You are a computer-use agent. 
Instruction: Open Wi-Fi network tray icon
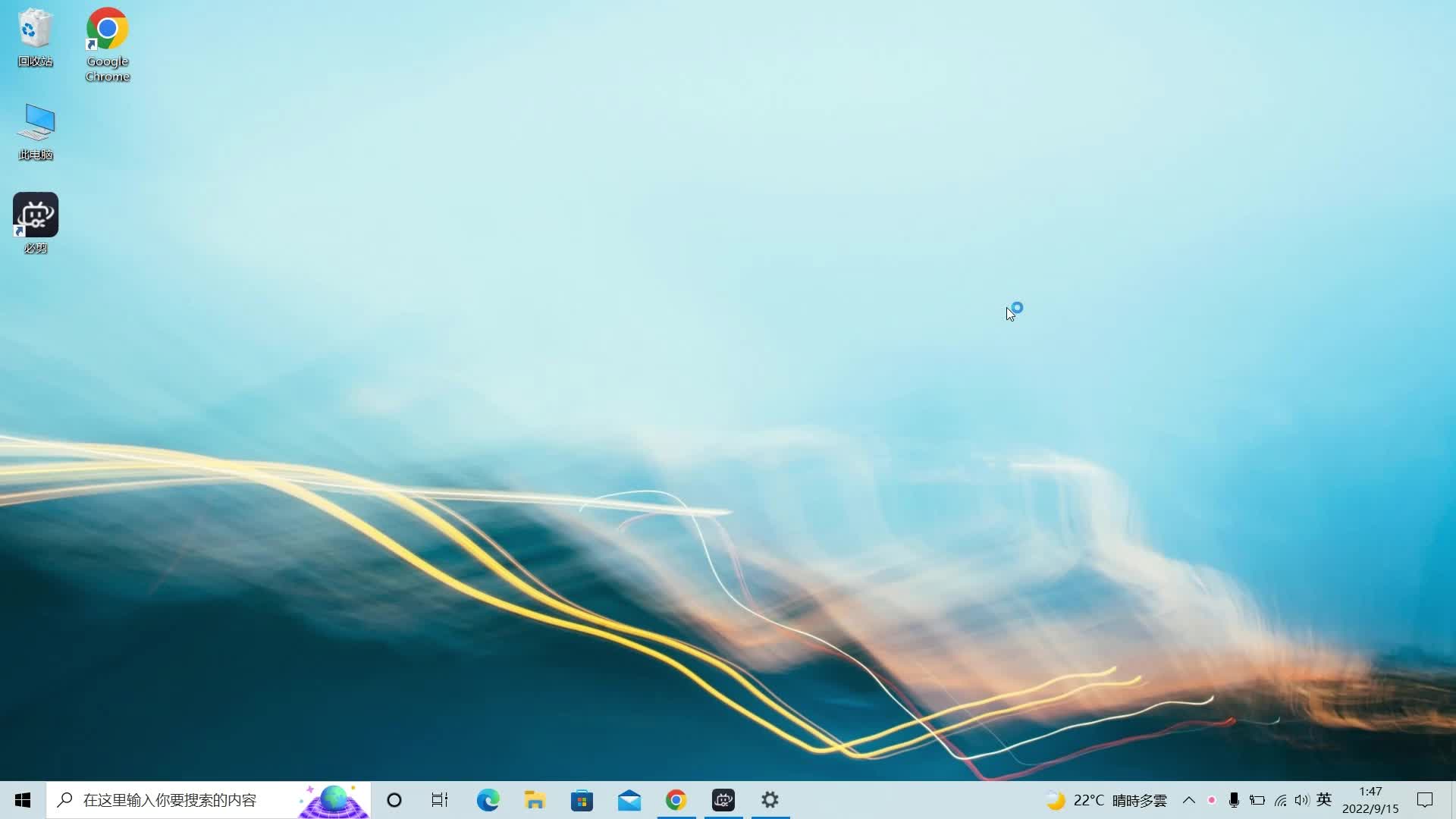pos(1280,800)
